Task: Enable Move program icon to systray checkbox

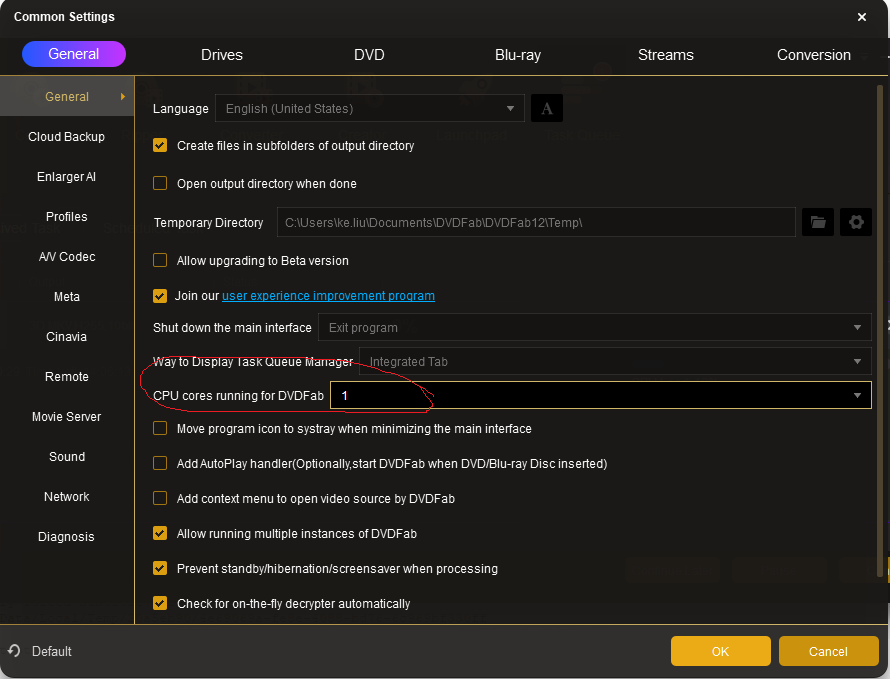Action: click(160, 428)
